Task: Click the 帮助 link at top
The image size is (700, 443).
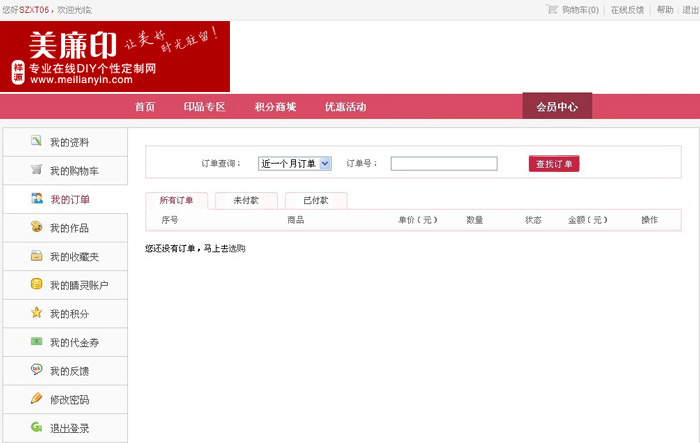Action: click(665, 10)
